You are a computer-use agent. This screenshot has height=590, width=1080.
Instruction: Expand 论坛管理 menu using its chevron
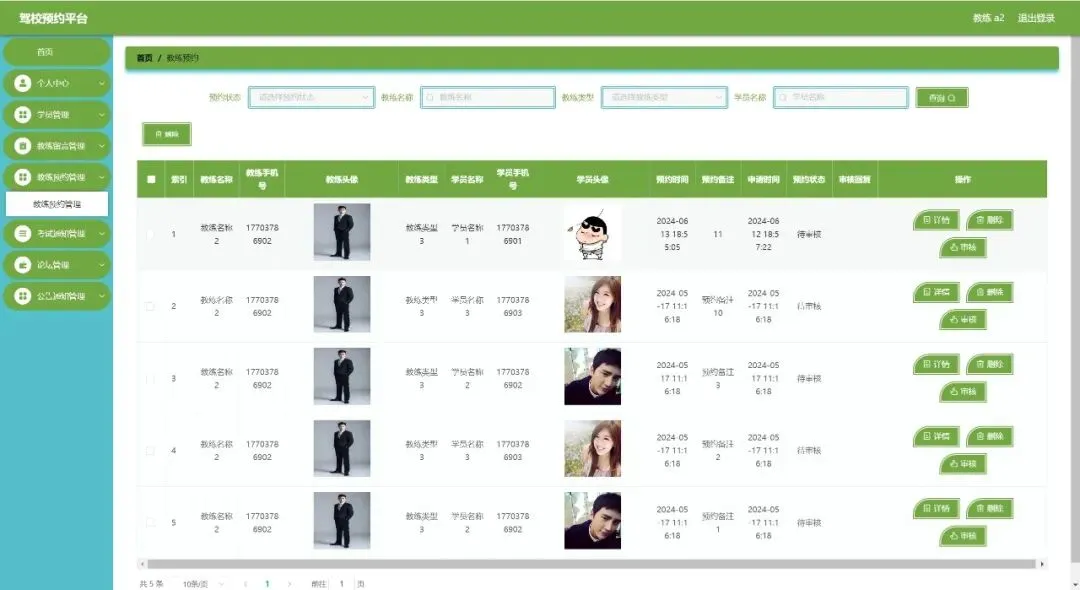(102, 264)
